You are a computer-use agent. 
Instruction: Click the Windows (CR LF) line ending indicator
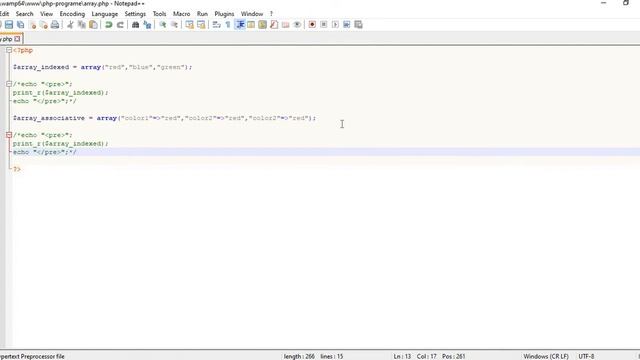coord(546,356)
